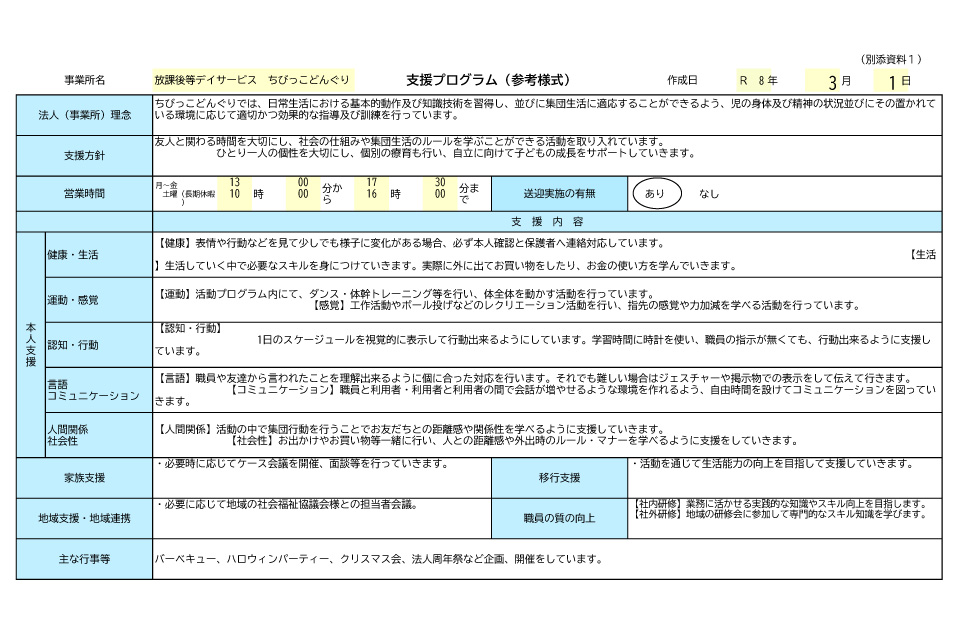This screenshot has height=640, width=960.
Task: Click the 主な行事等 header cell
Action: [84, 559]
